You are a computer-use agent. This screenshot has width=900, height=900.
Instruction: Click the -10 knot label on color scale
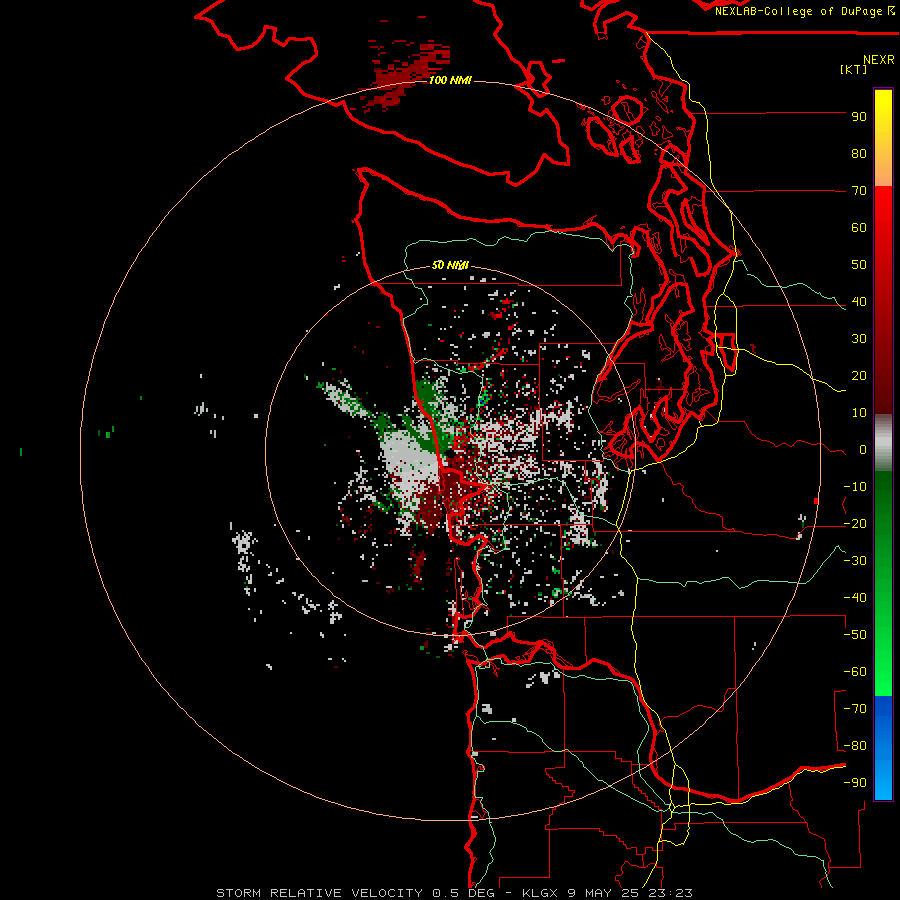click(x=855, y=487)
